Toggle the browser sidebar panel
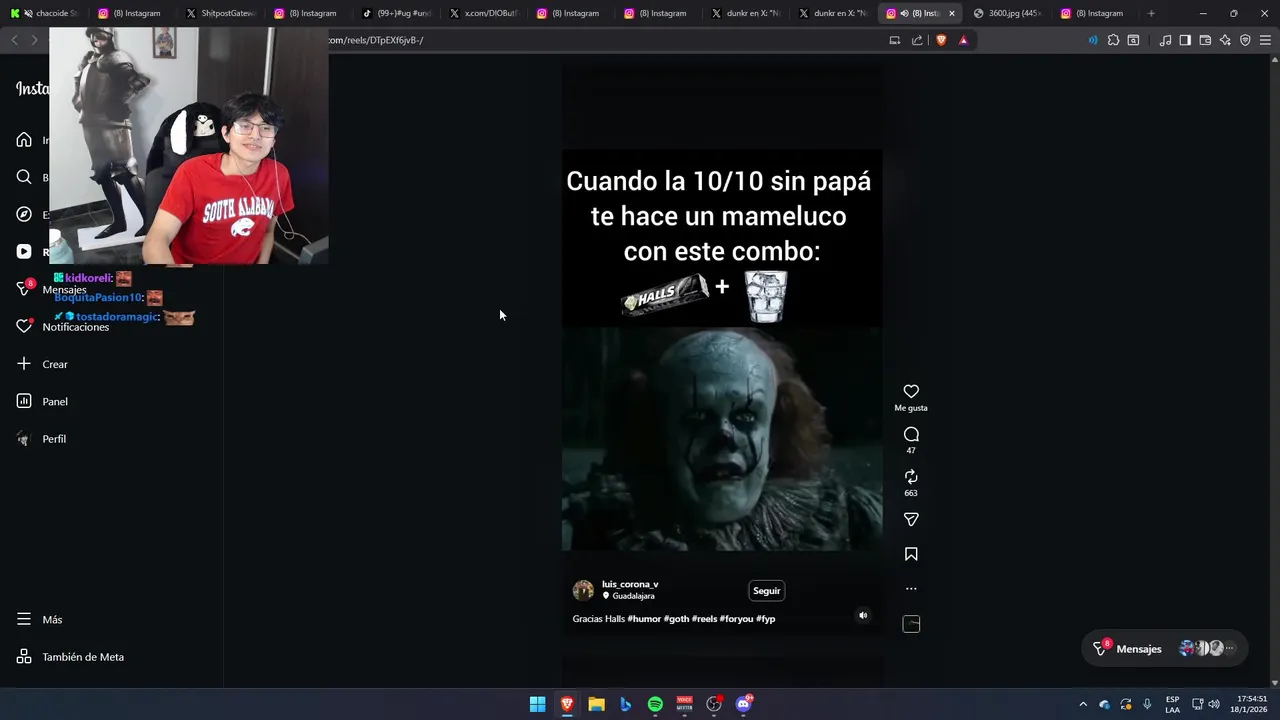This screenshot has width=1280, height=720. (x=1185, y=40)
